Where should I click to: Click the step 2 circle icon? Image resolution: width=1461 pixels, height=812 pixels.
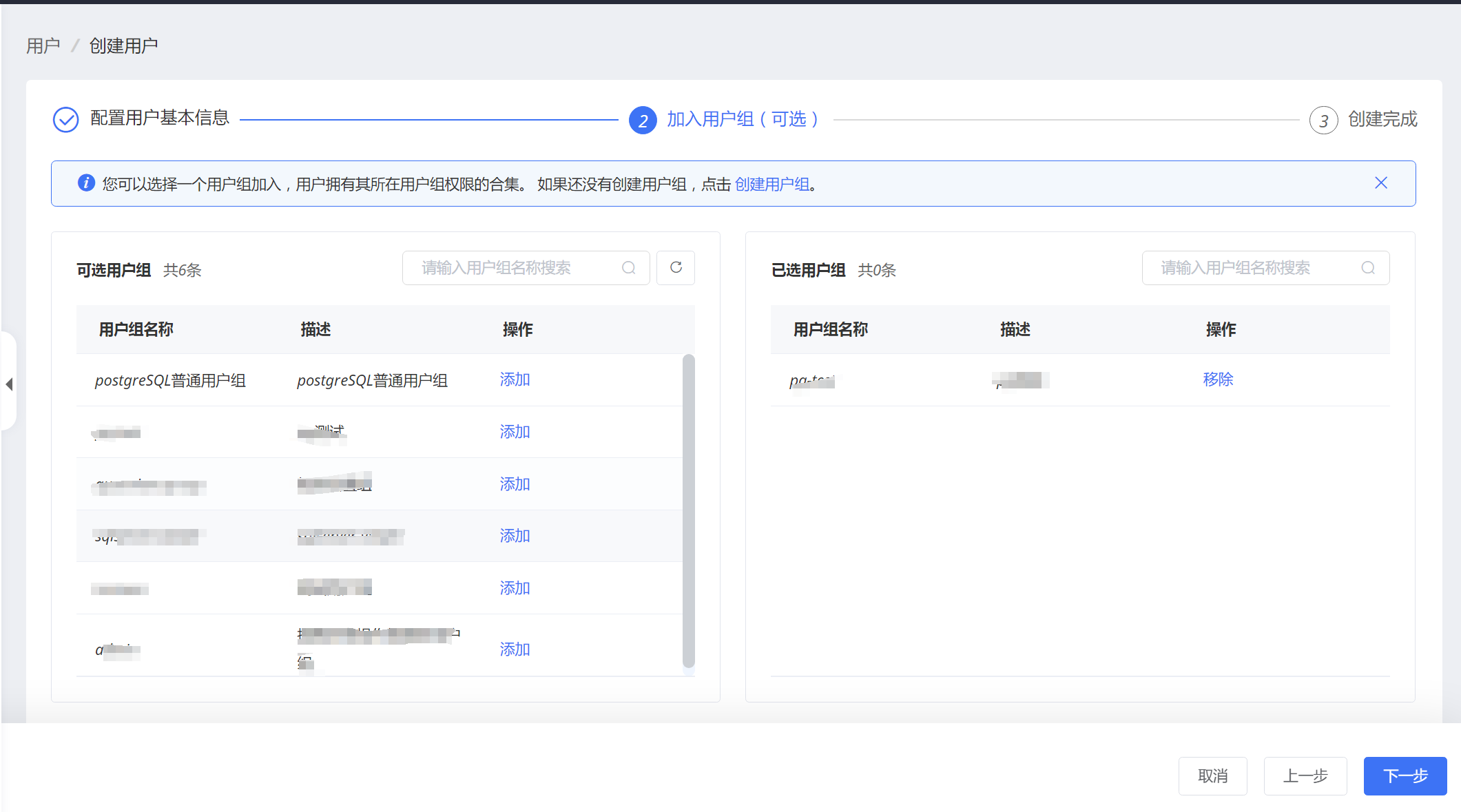pos(643,121)
